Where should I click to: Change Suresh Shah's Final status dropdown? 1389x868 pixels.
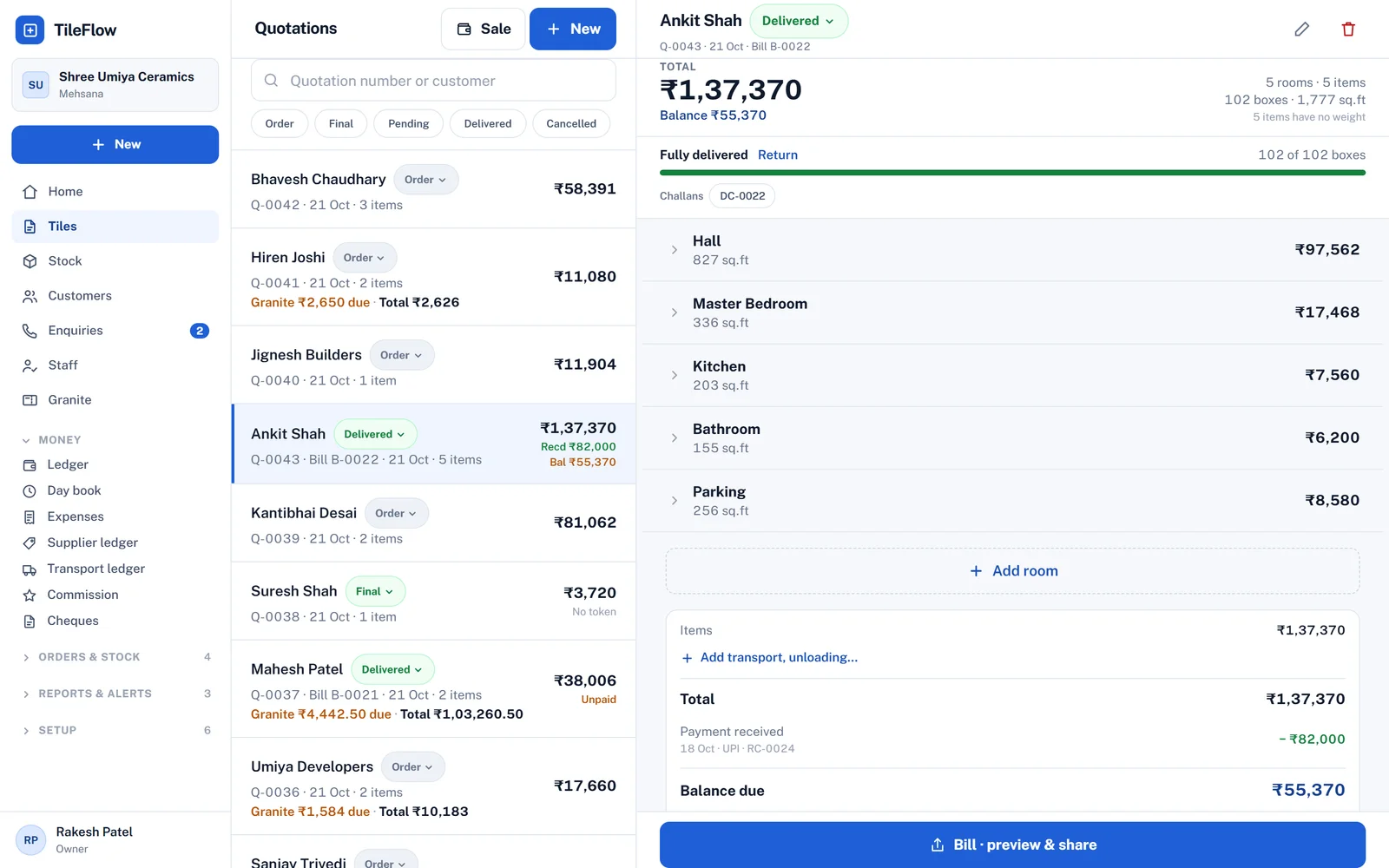click(x=375, y=591)
